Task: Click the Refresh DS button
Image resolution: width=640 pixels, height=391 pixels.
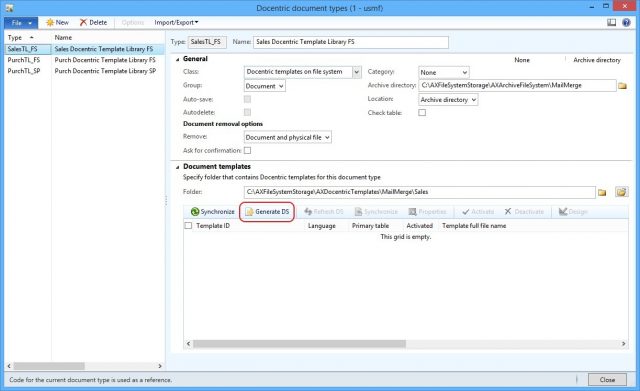Action: 324,212
